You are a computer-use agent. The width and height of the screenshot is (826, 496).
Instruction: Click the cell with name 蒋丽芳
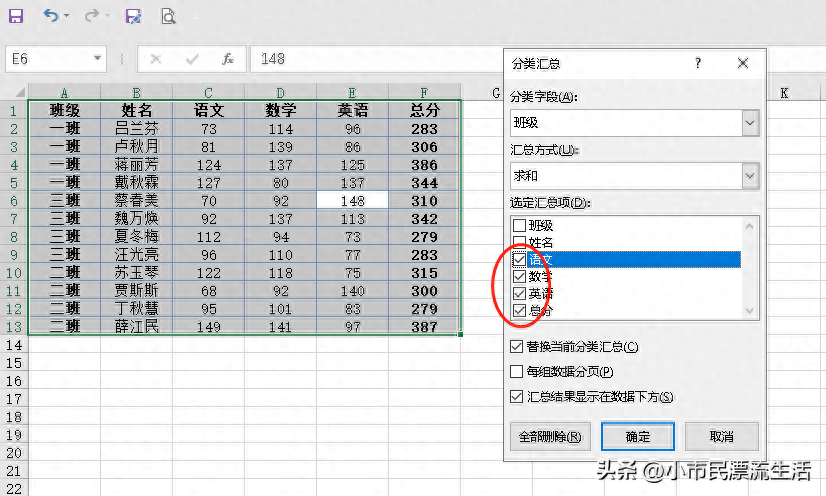click(136, 164)
